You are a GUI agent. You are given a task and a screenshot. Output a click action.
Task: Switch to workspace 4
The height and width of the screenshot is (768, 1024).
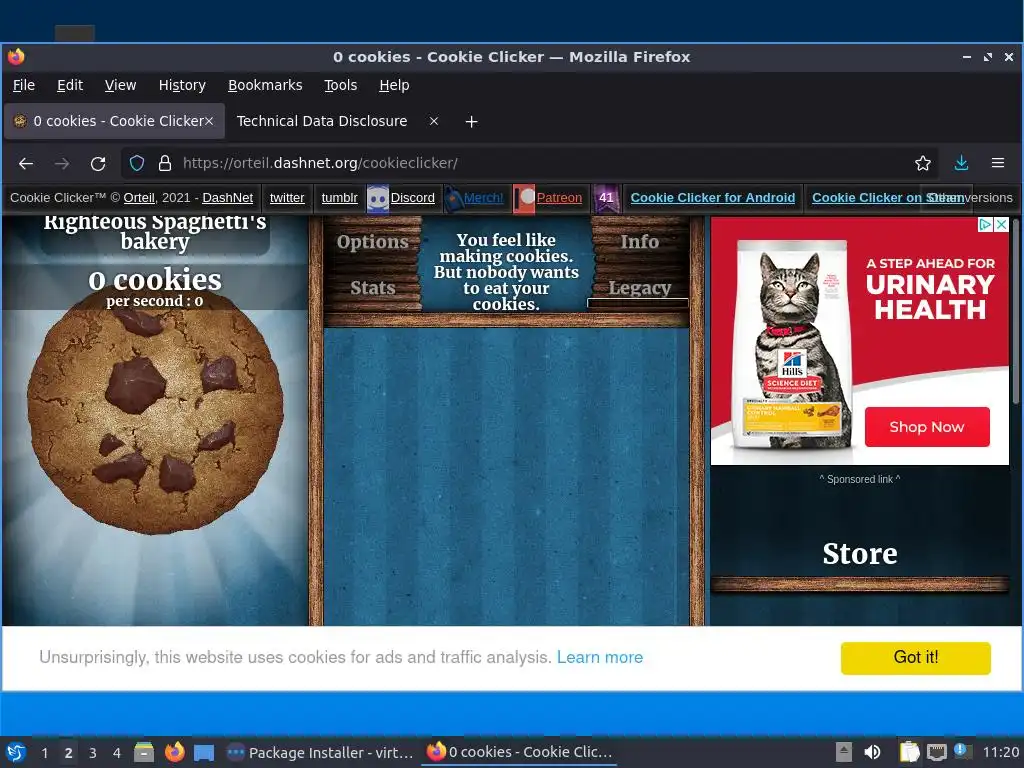[117, 753]
